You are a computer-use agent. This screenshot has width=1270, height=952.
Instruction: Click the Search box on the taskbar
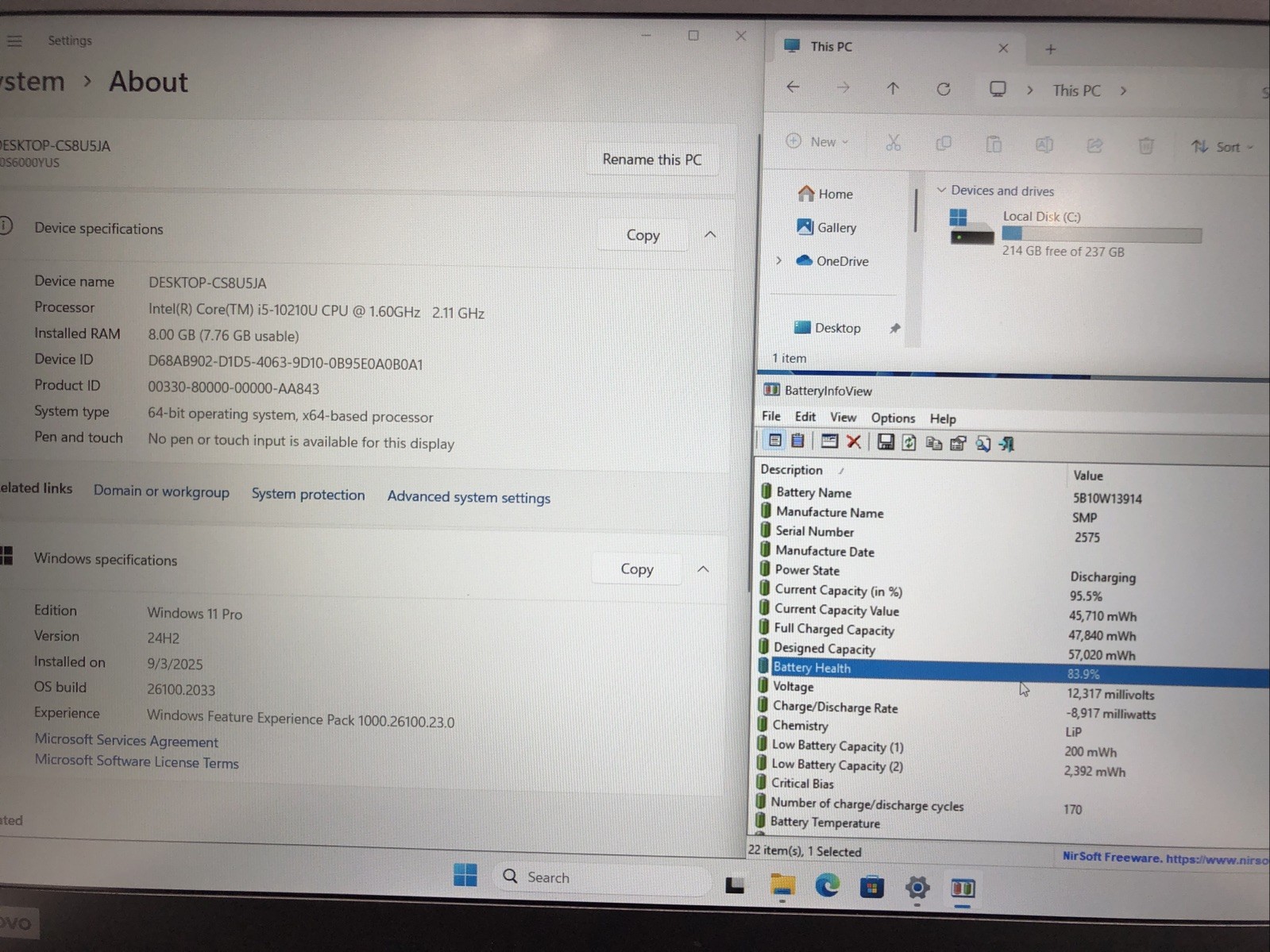click(x=604, y=877)
